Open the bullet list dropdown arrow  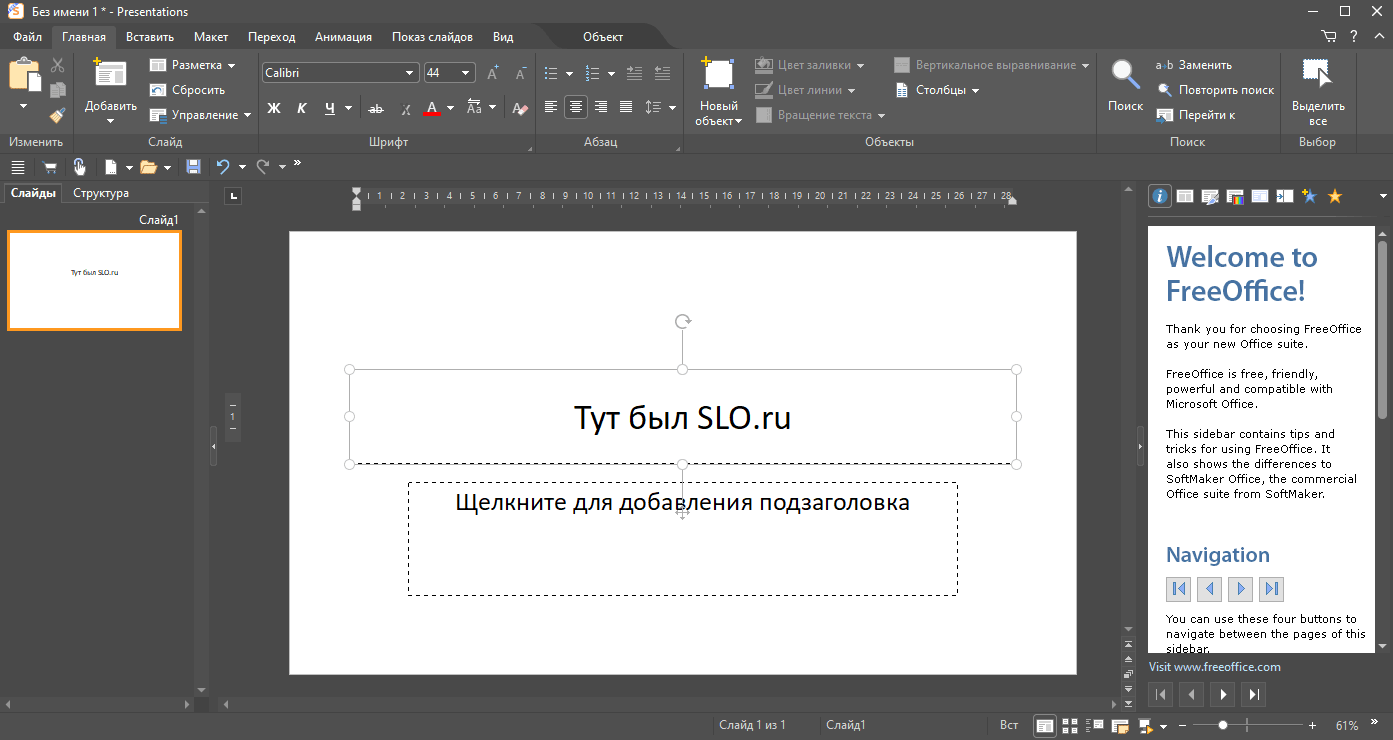coord(569,73)
